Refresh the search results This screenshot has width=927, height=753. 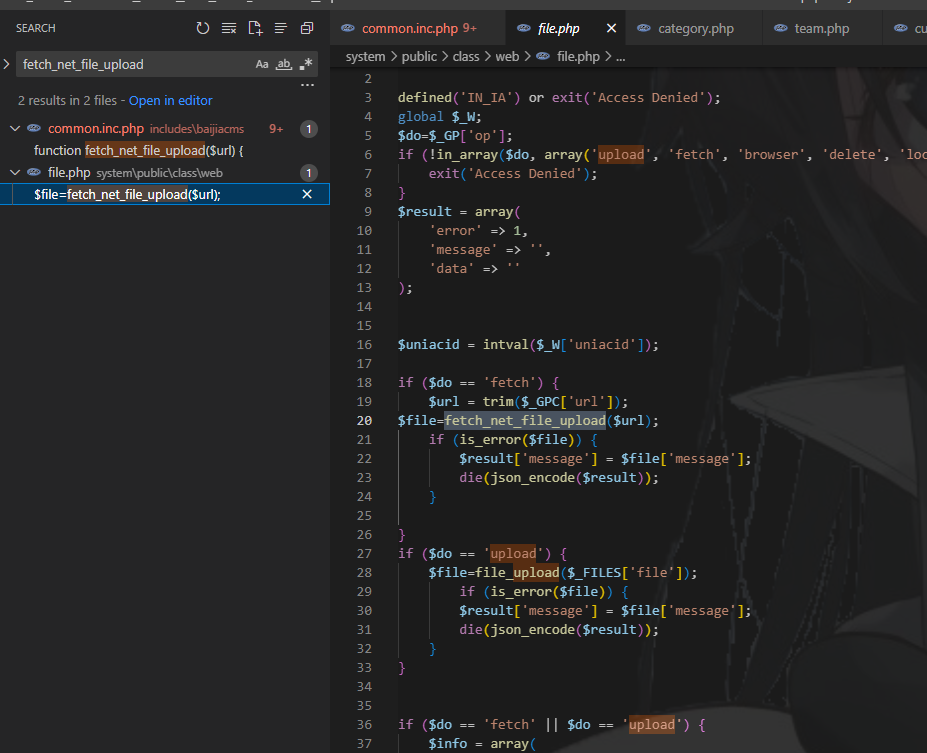(x=203, y=29)
